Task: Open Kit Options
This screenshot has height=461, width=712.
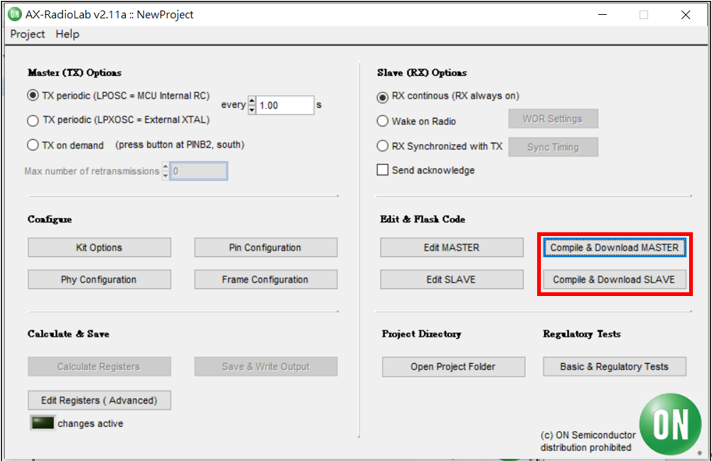Action: click(x=99, y=248)
